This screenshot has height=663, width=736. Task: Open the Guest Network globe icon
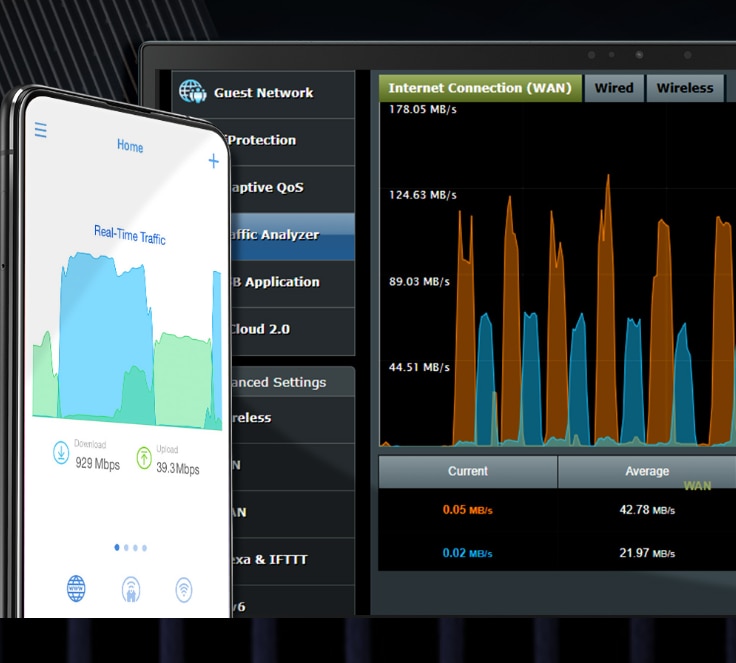tap(192, 92)
